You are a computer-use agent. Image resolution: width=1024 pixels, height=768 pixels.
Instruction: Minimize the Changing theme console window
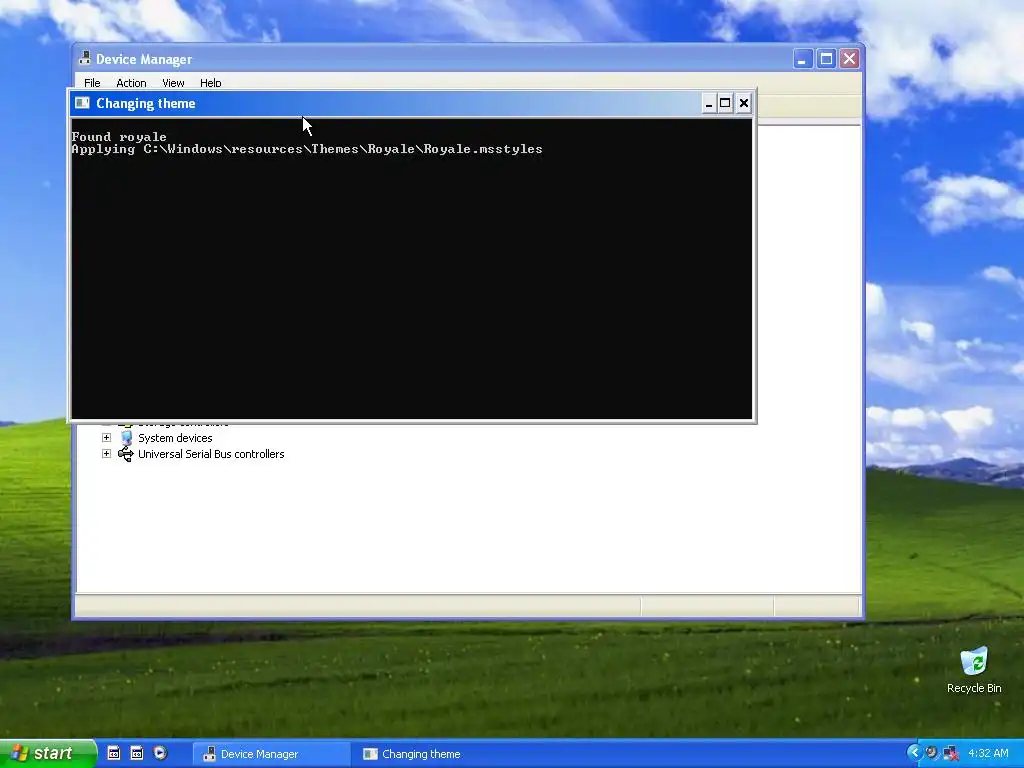click(x=709, y=103)
